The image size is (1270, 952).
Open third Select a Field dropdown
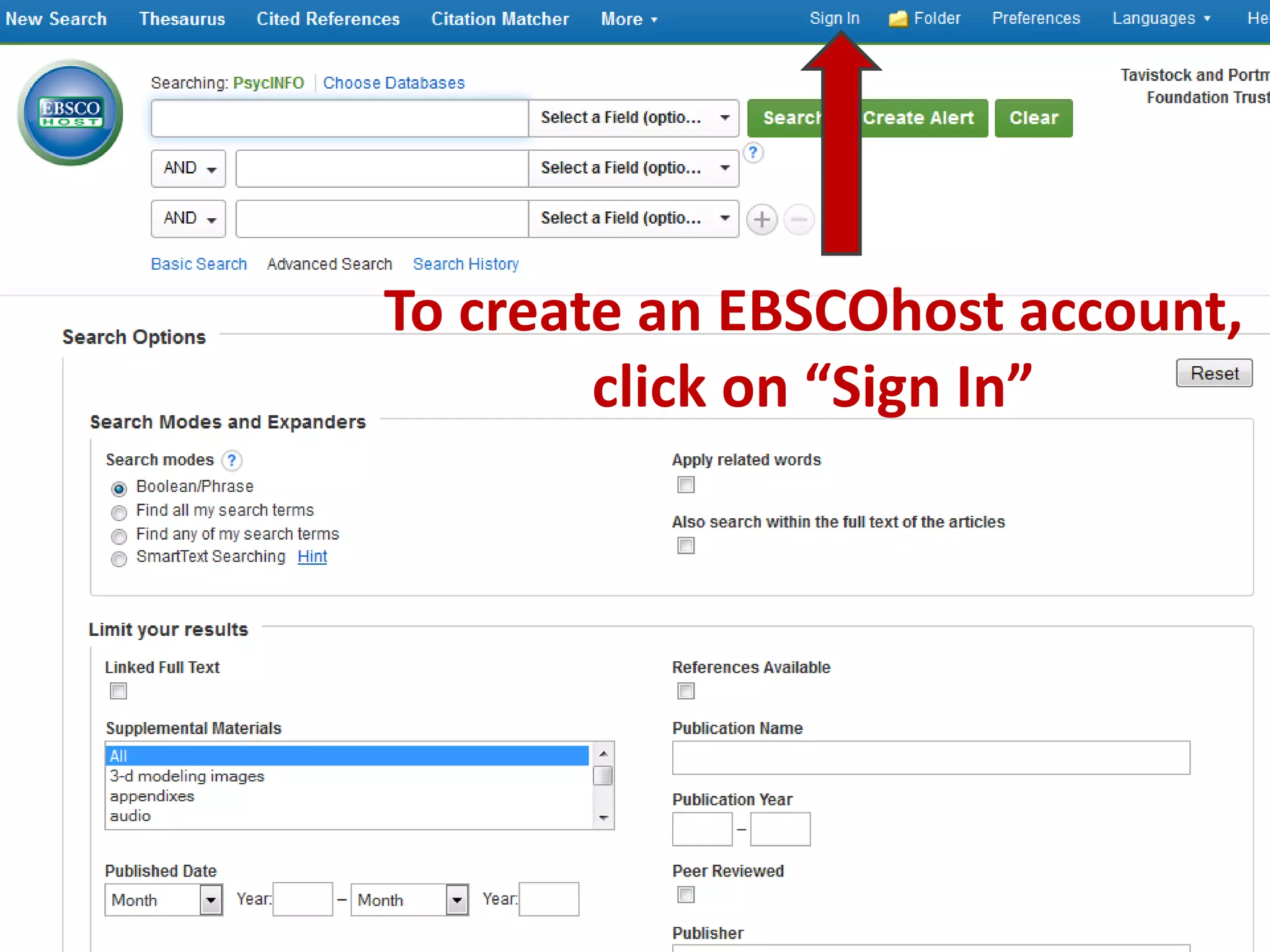(633, 218)
